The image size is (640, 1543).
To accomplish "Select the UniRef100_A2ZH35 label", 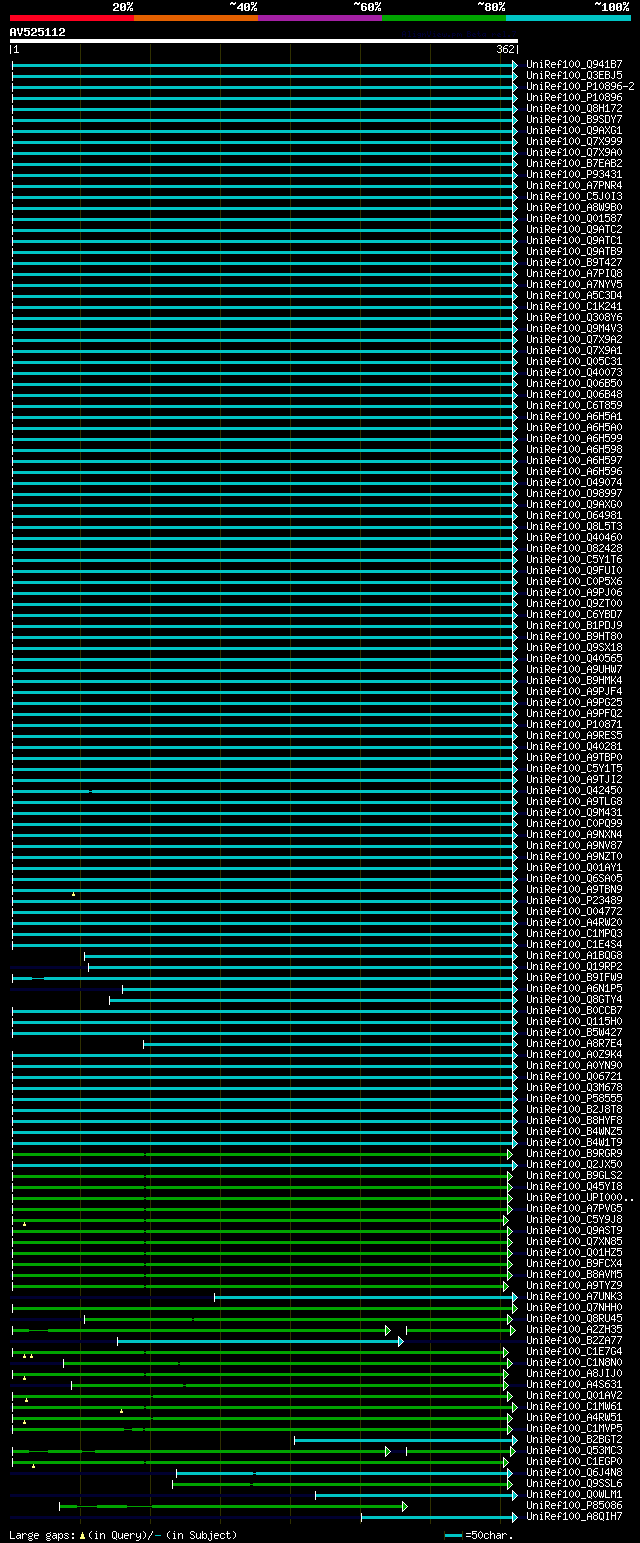I will click(x=574, y=1330).
